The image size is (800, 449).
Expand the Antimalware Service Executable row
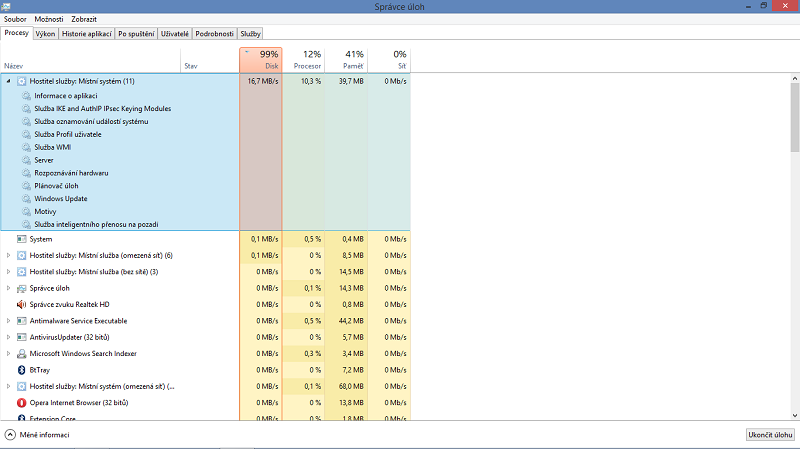coord(9,321)
